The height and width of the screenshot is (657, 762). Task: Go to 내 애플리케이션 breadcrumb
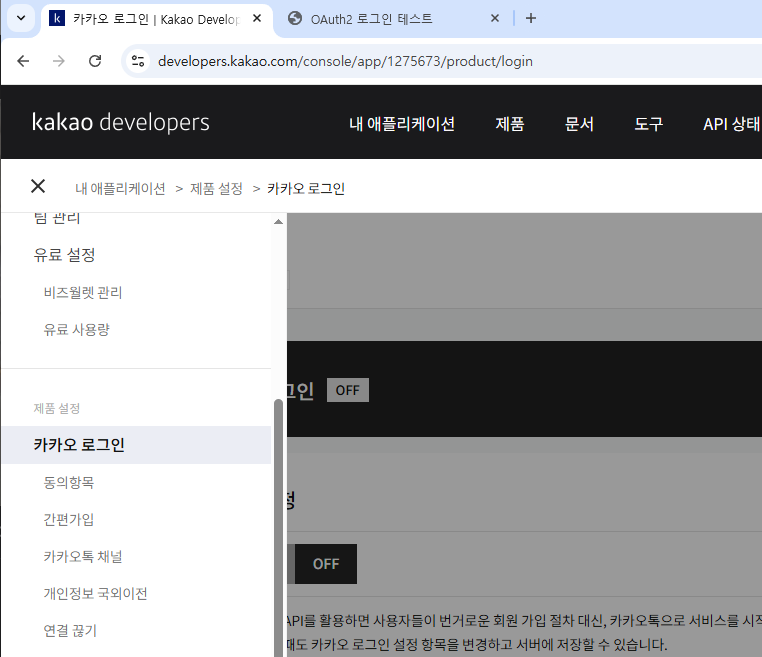[x=120, y=189]
